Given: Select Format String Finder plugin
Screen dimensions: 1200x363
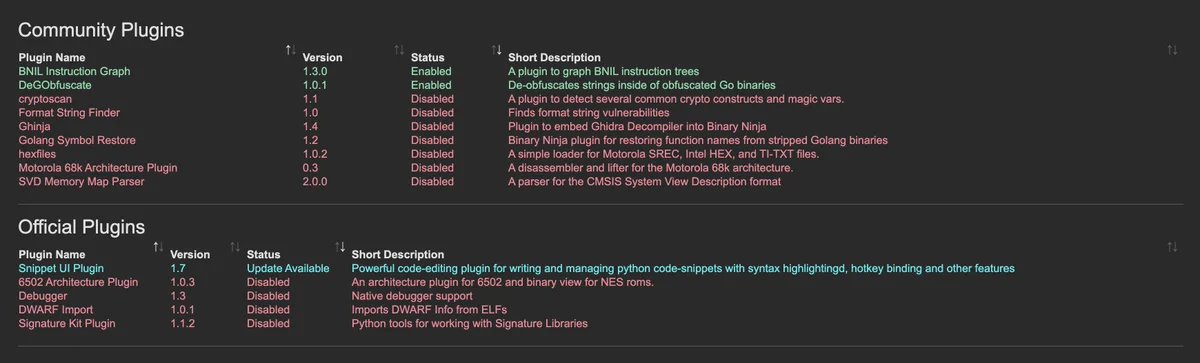Looking at the screenshot, I should 69,113.
